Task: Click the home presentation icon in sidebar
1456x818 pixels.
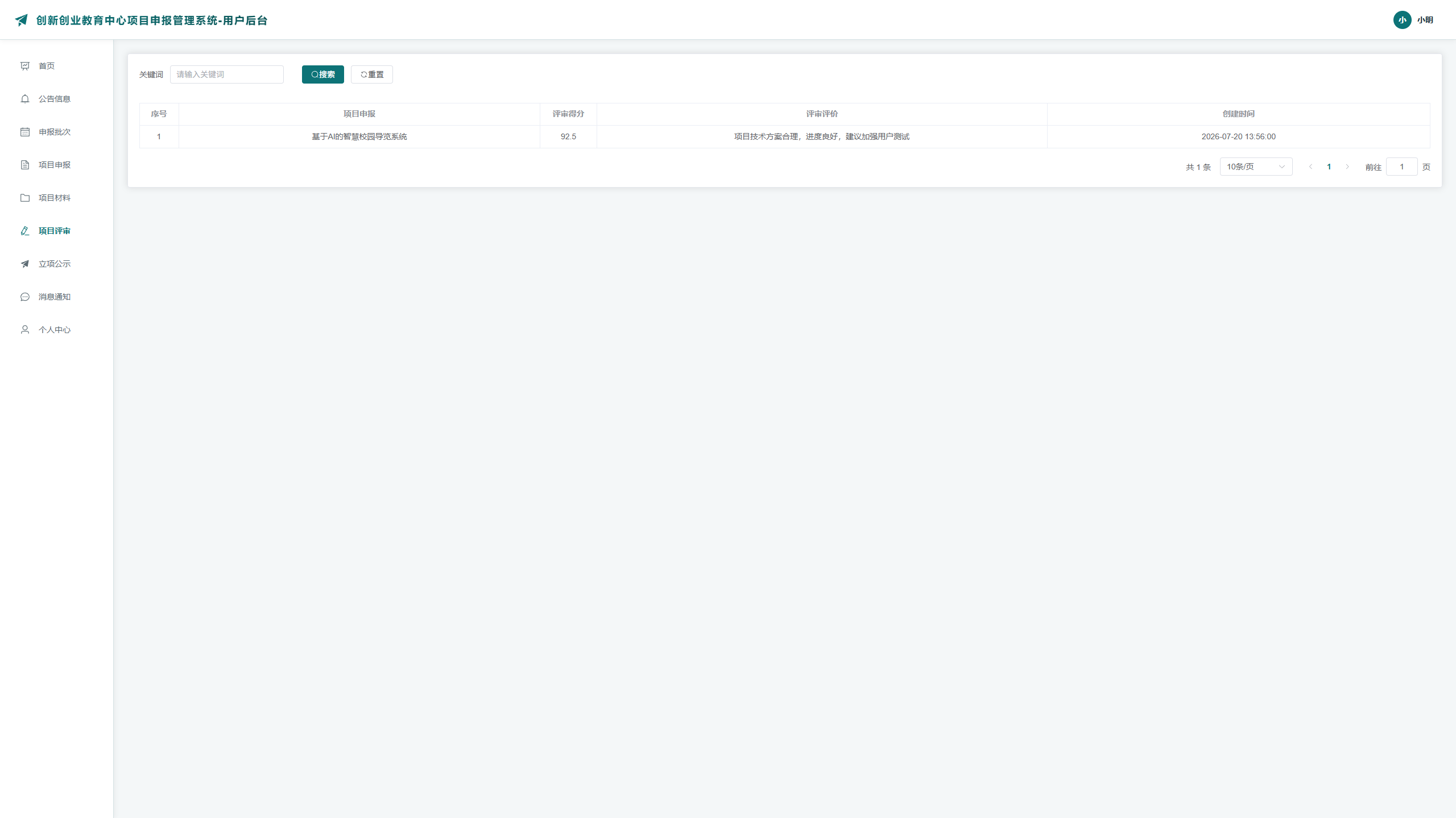Action: [25, 66]
